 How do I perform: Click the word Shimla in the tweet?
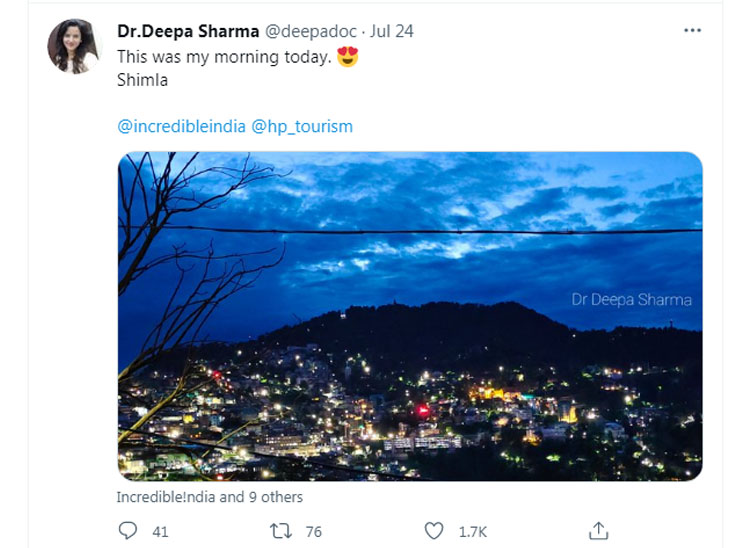(142, 80)
